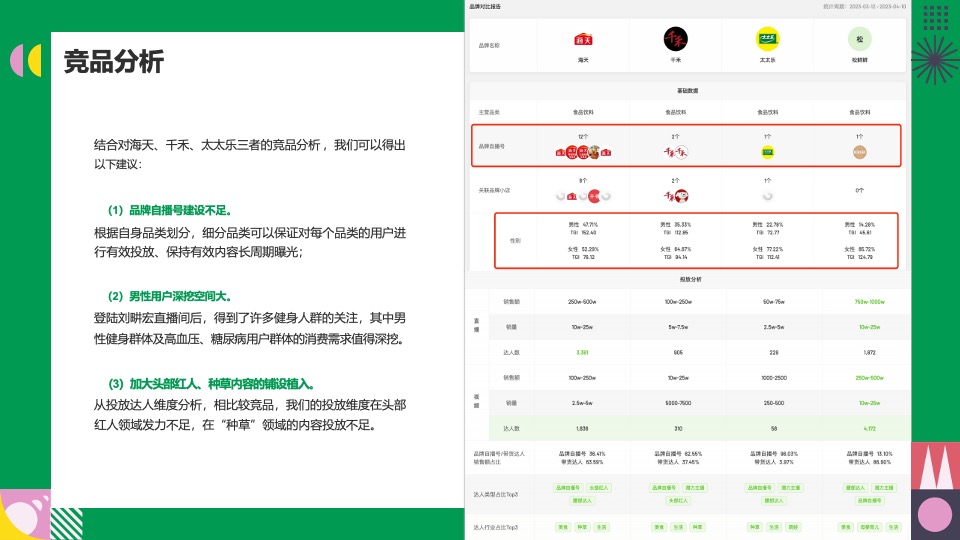Click 海天's 男性 47.71% value
This screenshot has width=960, height=540.
click(x=583, y=225)
